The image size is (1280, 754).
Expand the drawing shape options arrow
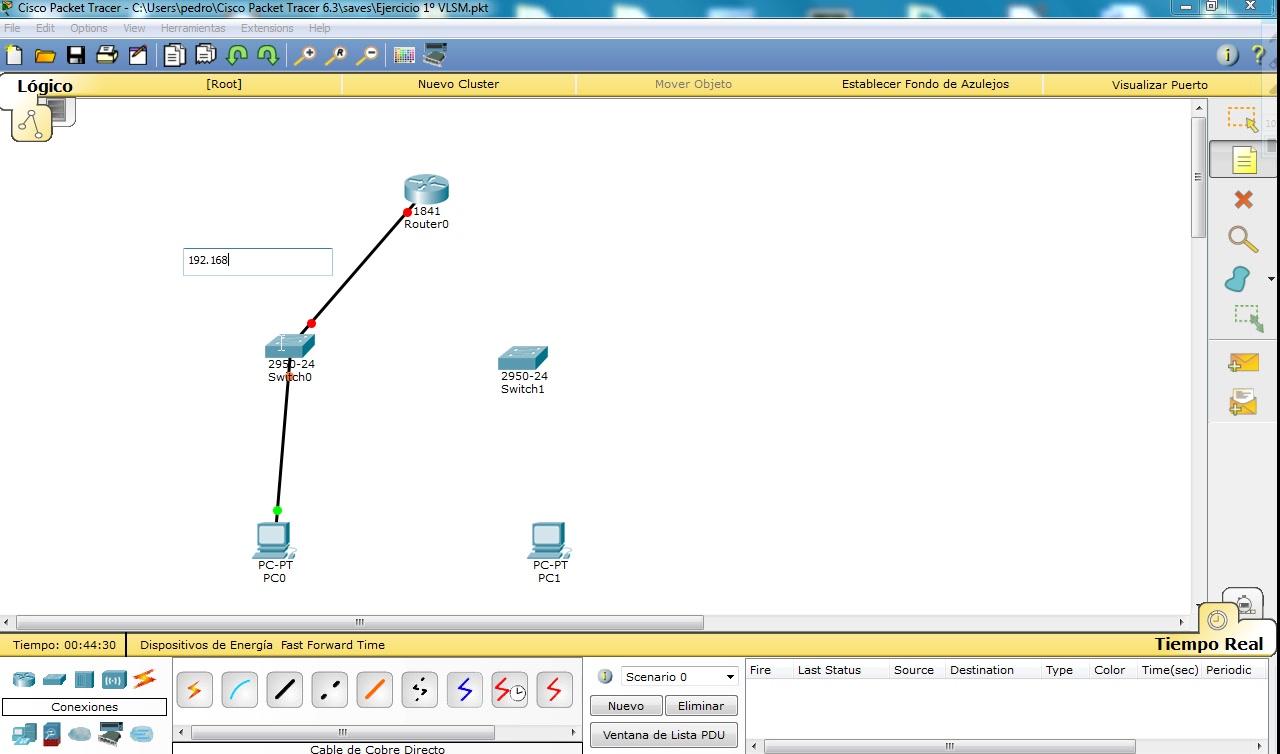(x=1271, y=280)
